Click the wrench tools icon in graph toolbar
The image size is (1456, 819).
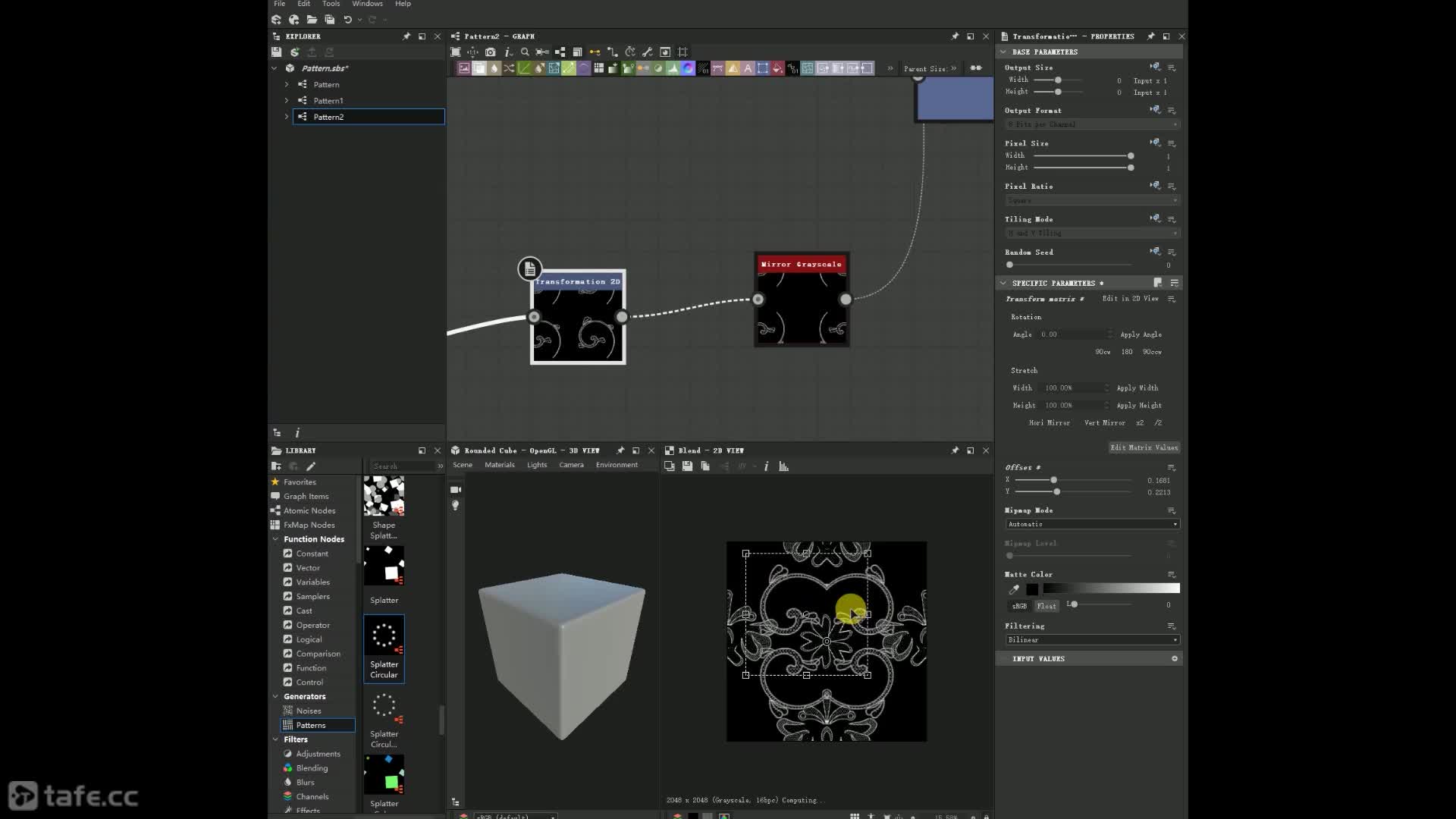point(648,52)
